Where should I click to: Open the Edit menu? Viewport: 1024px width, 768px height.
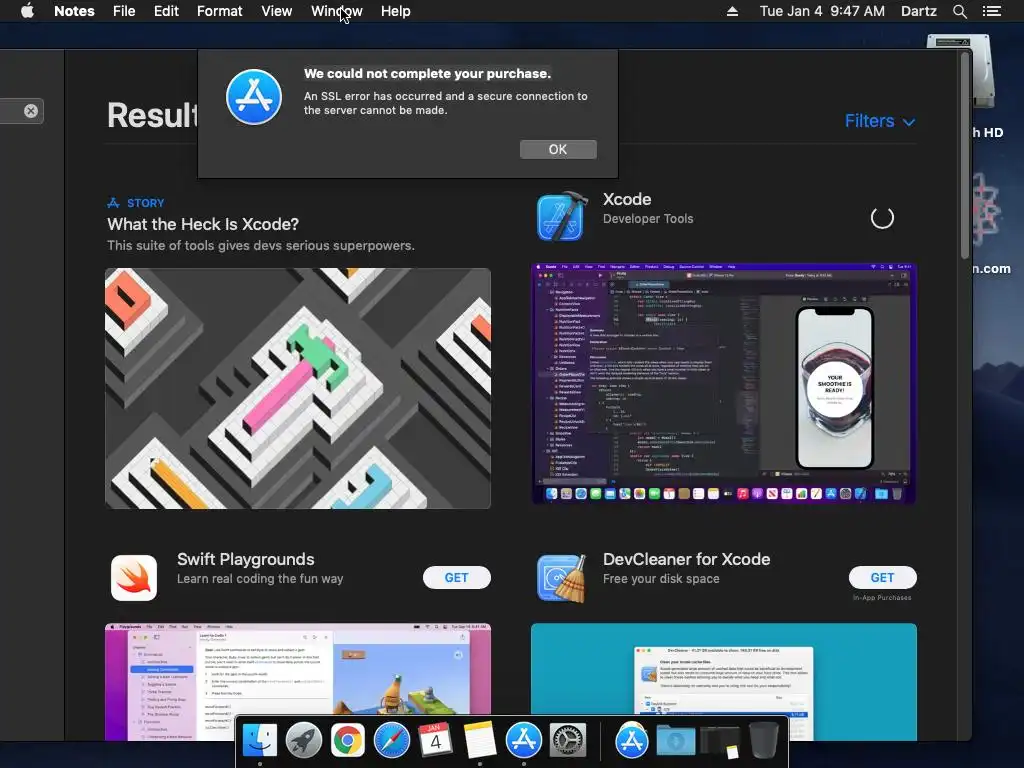166,11
